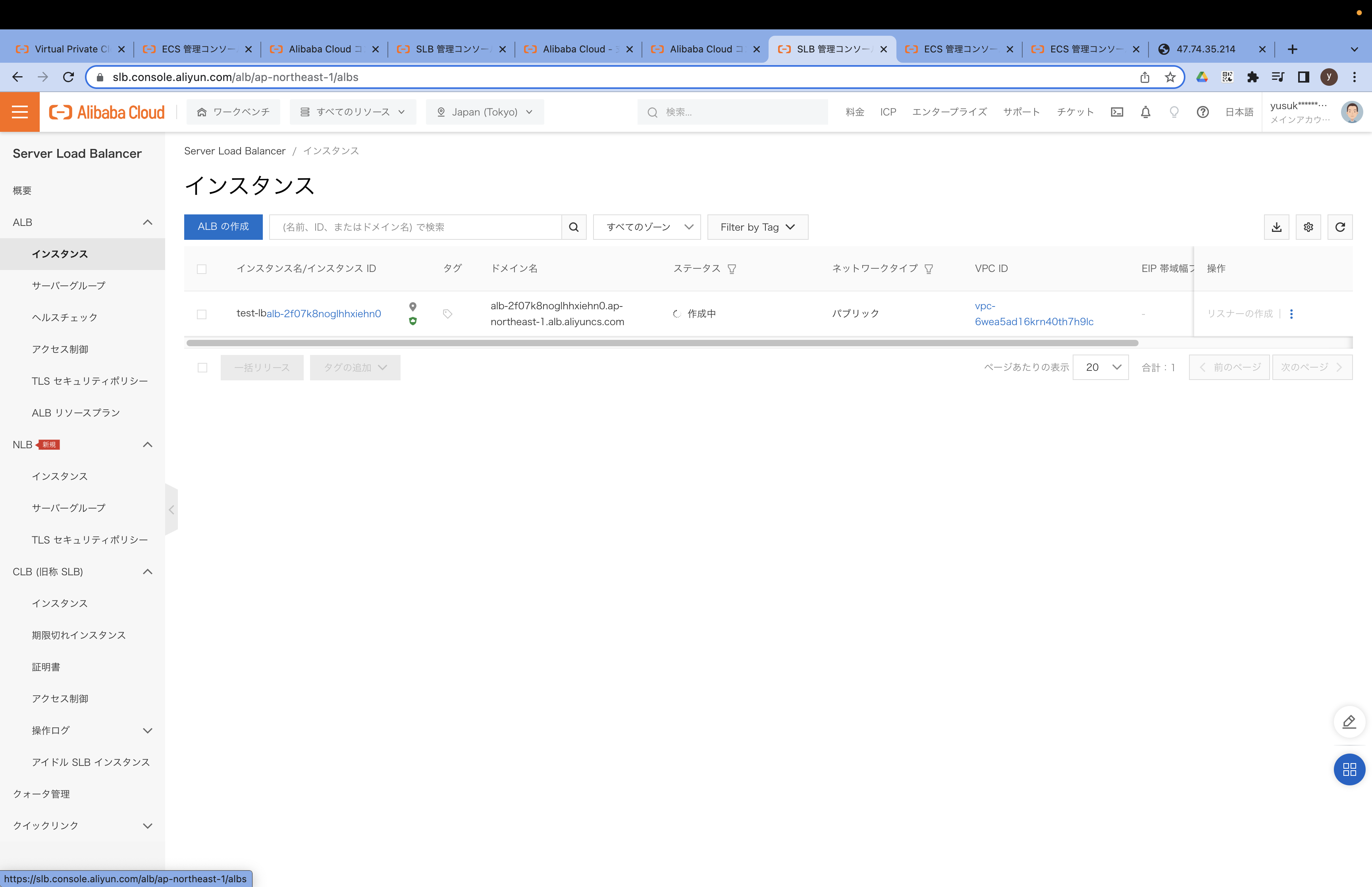Viewport: 1372px width, 887px height.
Task: Click the table horizontal scrollbar
Action: [x=662, y=343]
